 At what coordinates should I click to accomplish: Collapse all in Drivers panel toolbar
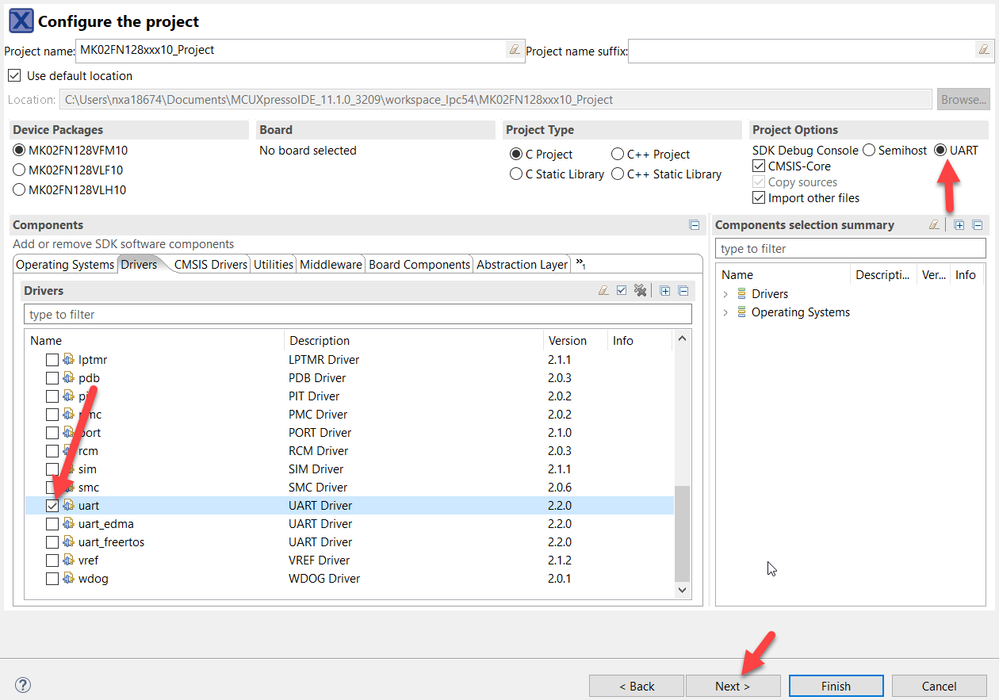tap(683, 290)
